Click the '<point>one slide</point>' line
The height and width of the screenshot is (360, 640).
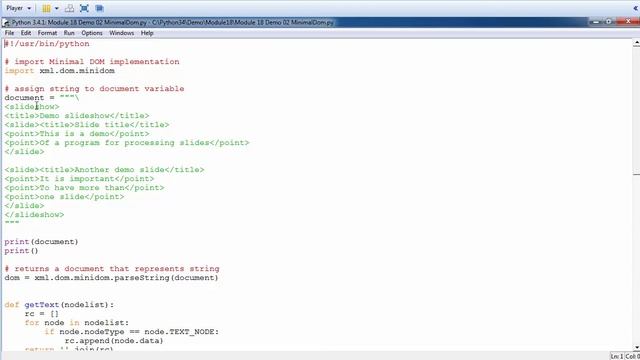pos(64,196)
